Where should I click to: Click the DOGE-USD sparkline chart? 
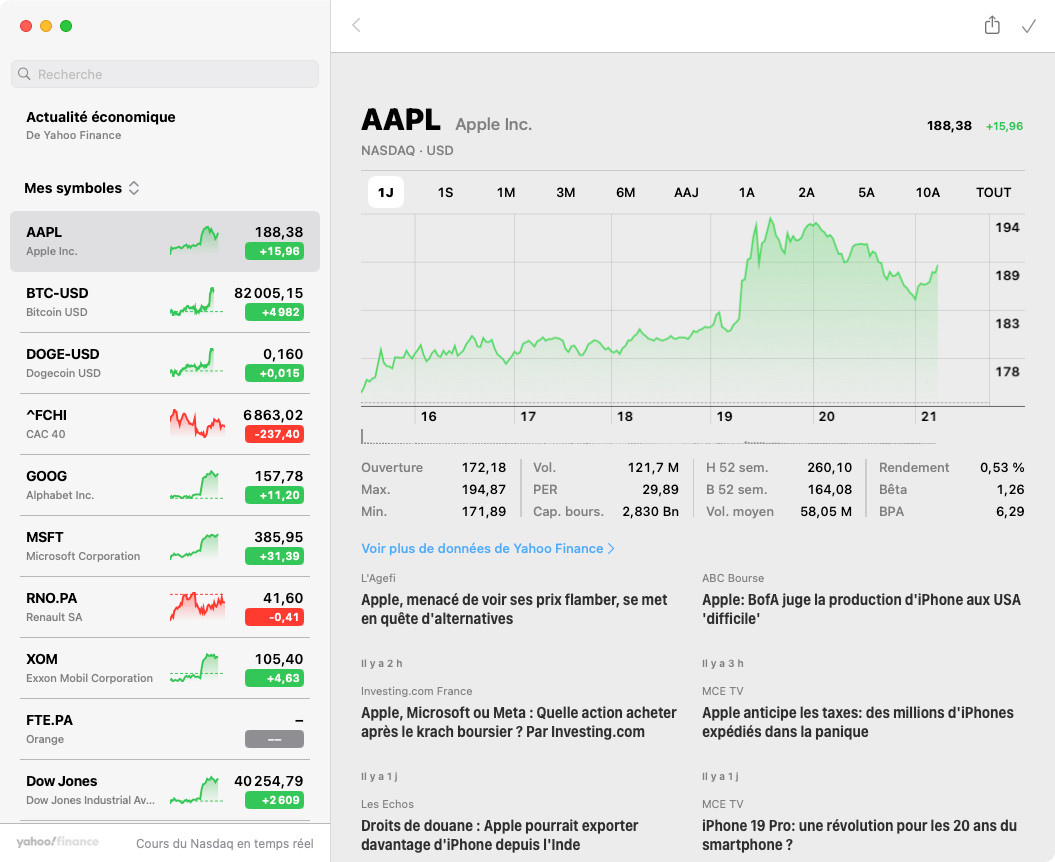coord(196,363)
